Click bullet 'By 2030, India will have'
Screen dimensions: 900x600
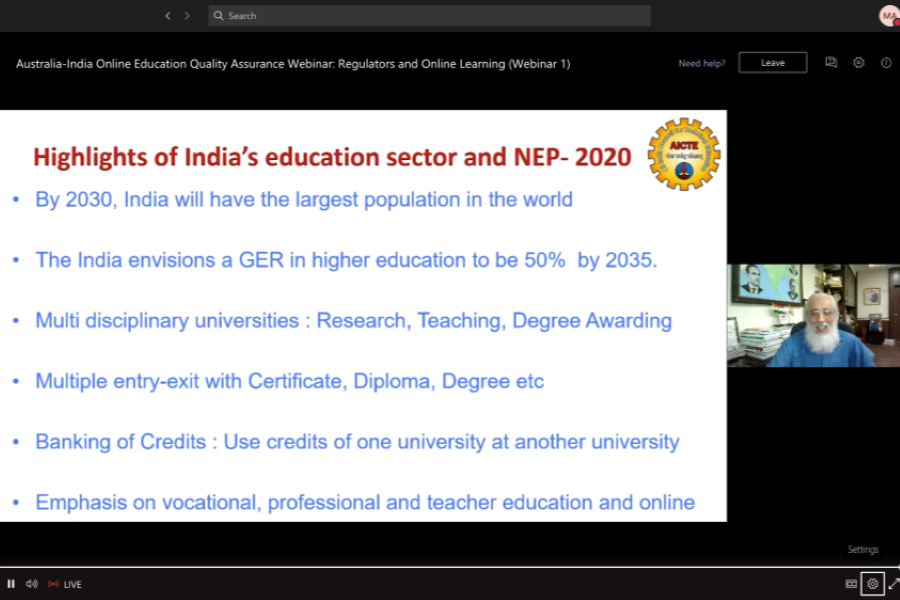[x=304, y=199]
